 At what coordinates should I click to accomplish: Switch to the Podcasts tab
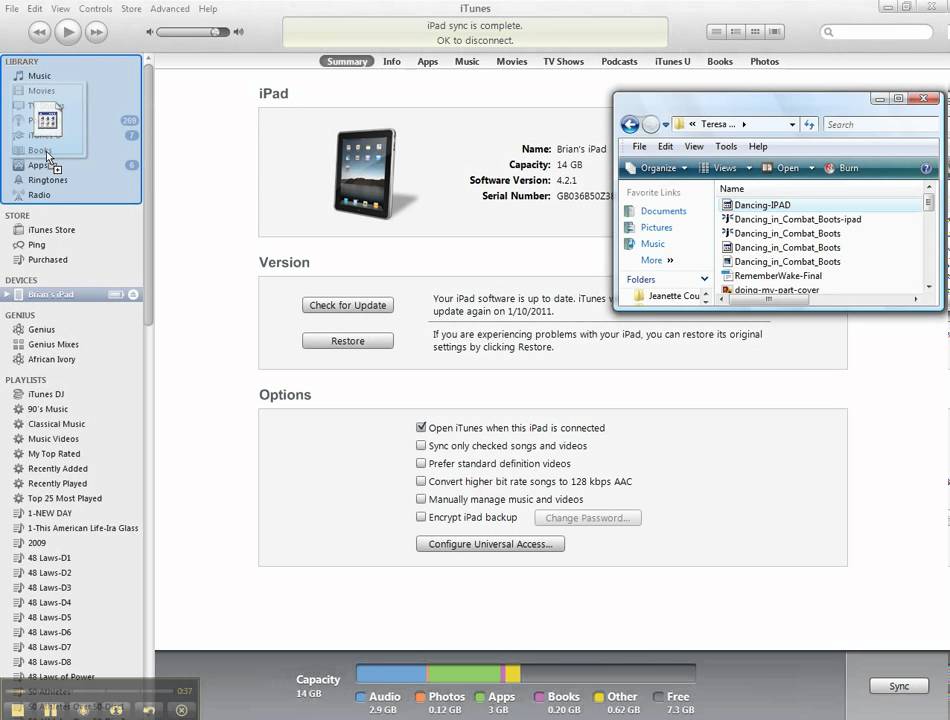619,61
